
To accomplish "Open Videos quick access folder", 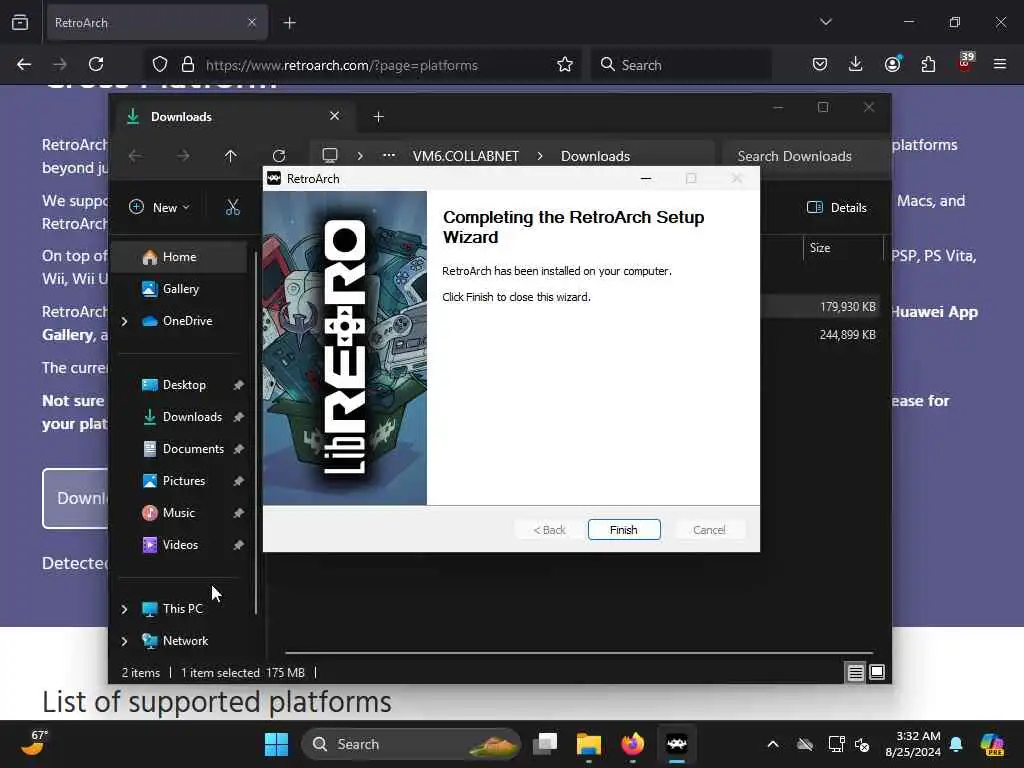I will click(x=180, y=545).
